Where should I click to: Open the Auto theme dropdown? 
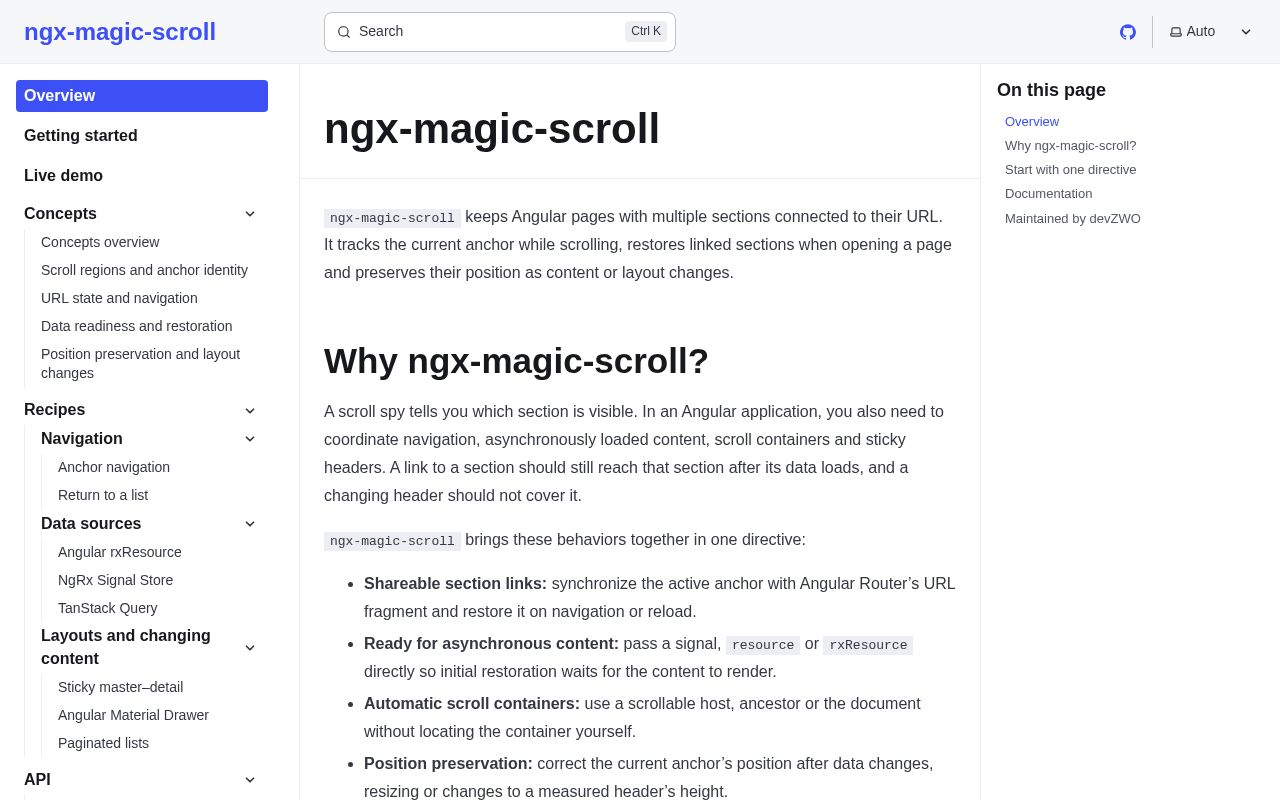pyautogui.click(x=1211, y=32)
